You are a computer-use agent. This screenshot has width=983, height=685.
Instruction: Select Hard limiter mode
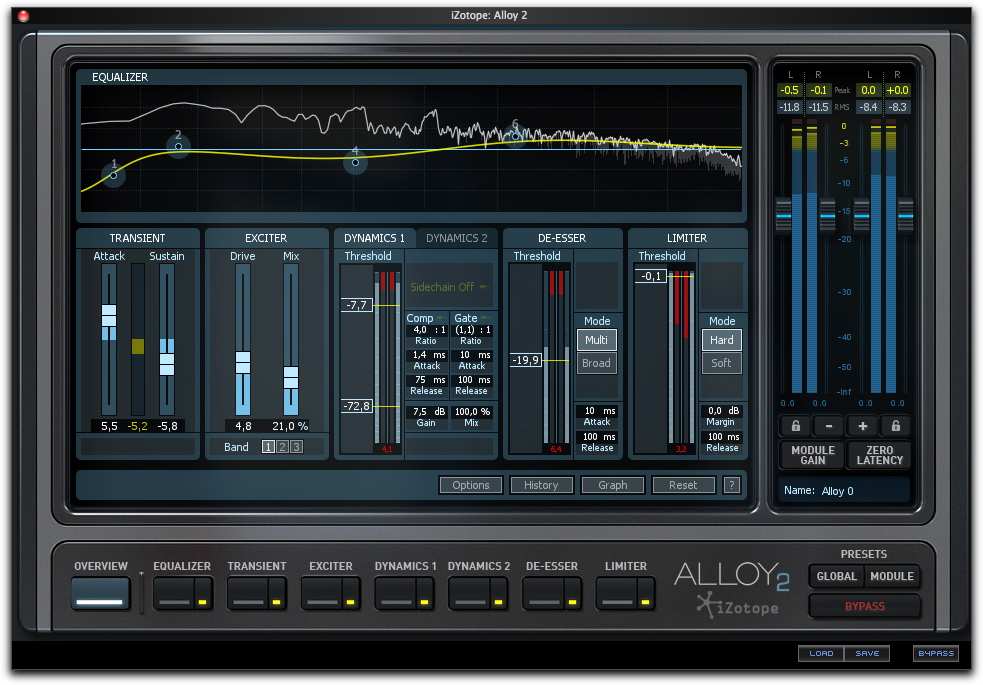click(722, 340)
